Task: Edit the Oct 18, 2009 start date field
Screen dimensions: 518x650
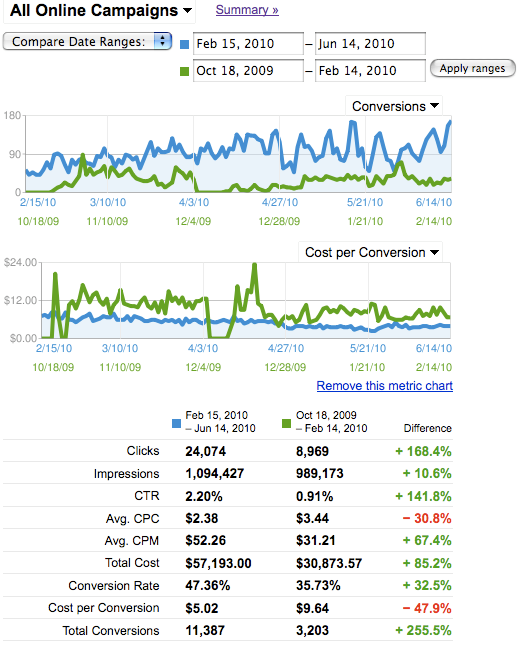Action: 248,71
